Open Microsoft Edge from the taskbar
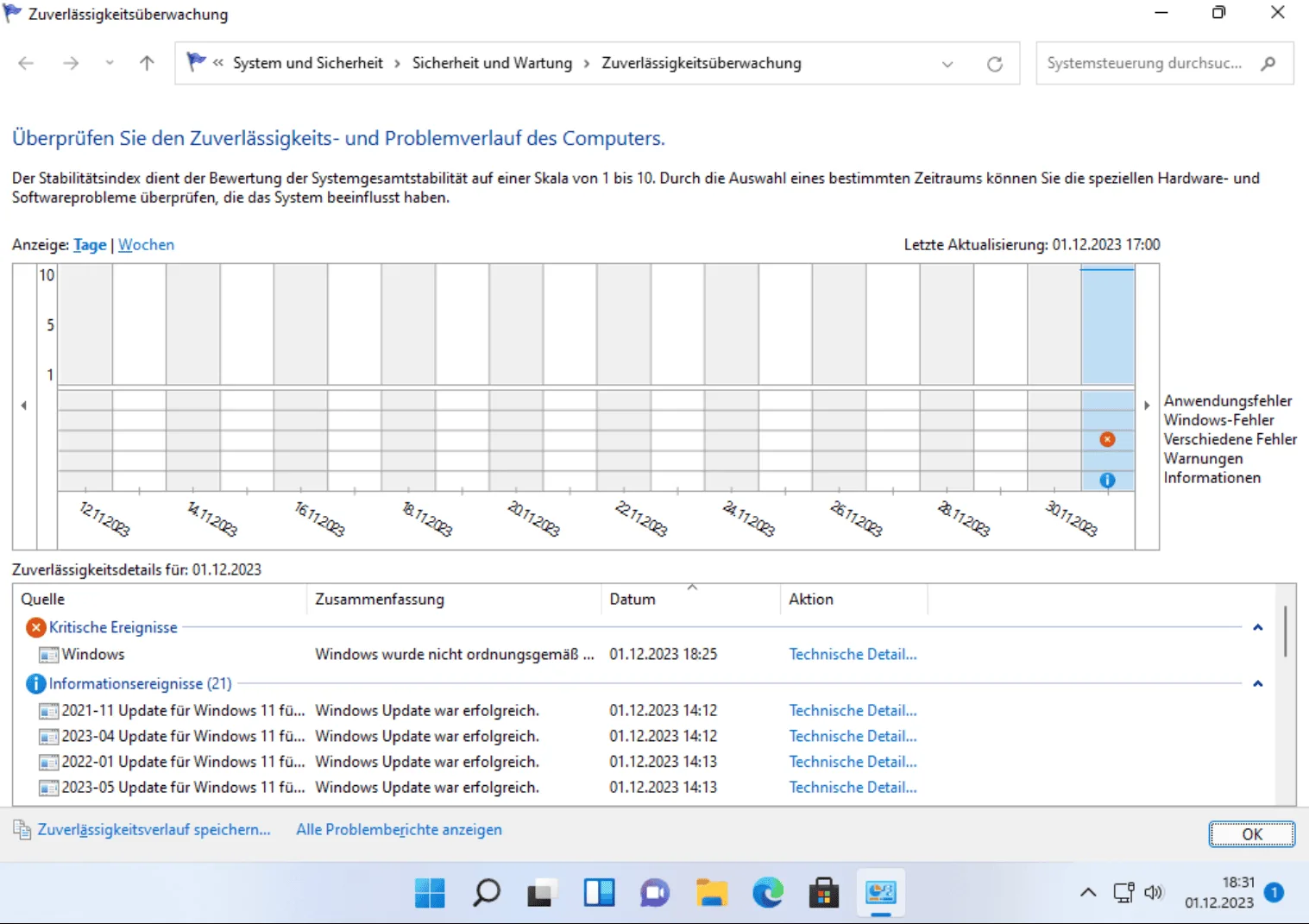This screenshot has width=1309, height=924. [767, 892]
